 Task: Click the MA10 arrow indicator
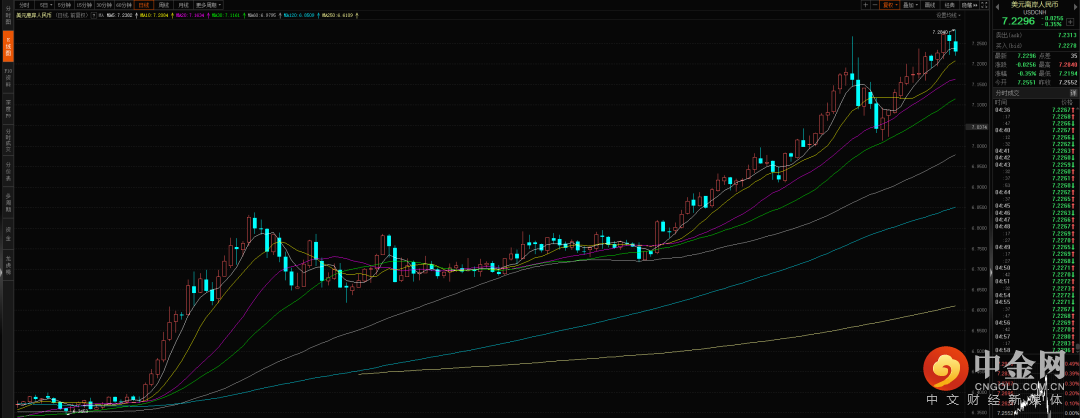point(172,15)
